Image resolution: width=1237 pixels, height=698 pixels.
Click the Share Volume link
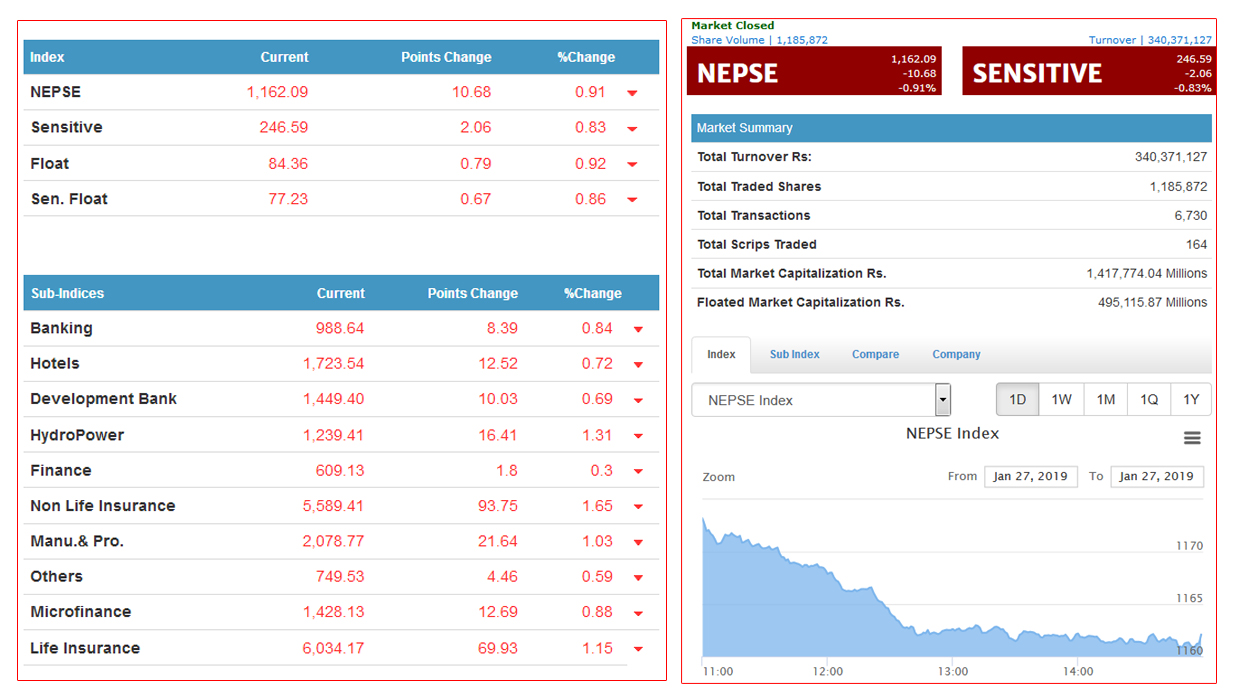(759, 40)
